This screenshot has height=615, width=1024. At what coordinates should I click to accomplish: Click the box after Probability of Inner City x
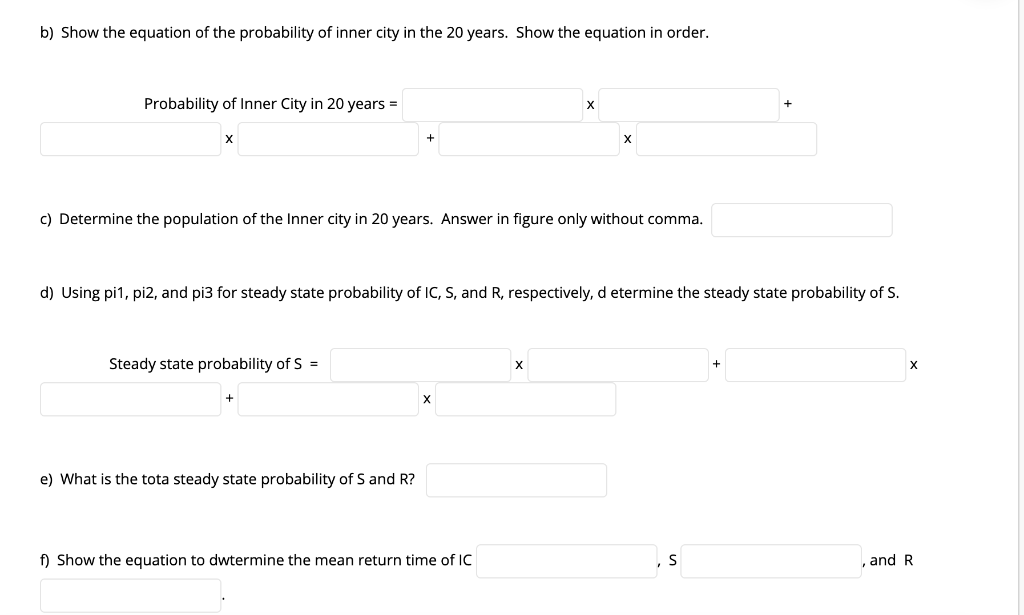pos(689,104)
